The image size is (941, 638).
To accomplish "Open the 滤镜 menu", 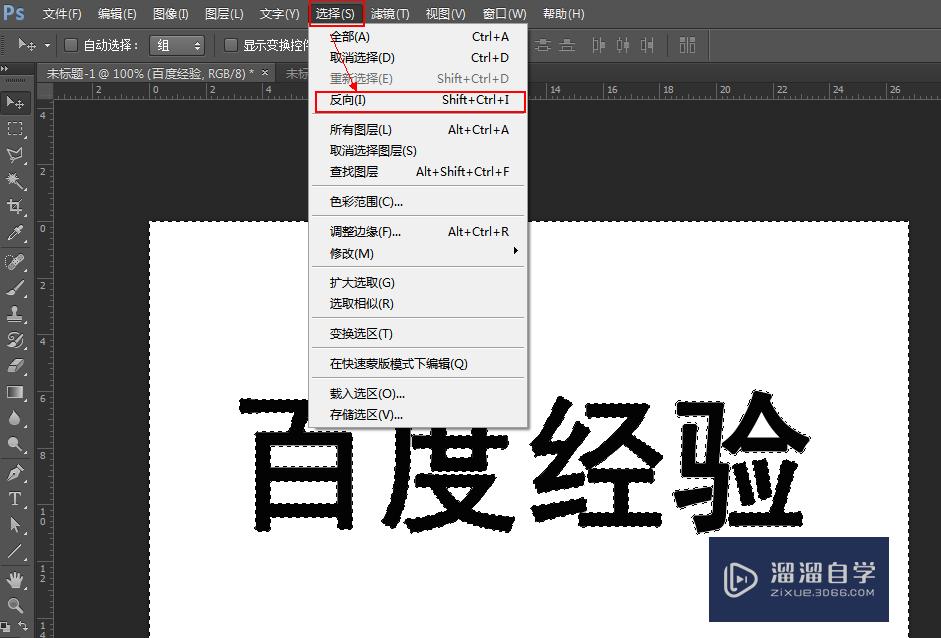I will click(x=390, y=13).
